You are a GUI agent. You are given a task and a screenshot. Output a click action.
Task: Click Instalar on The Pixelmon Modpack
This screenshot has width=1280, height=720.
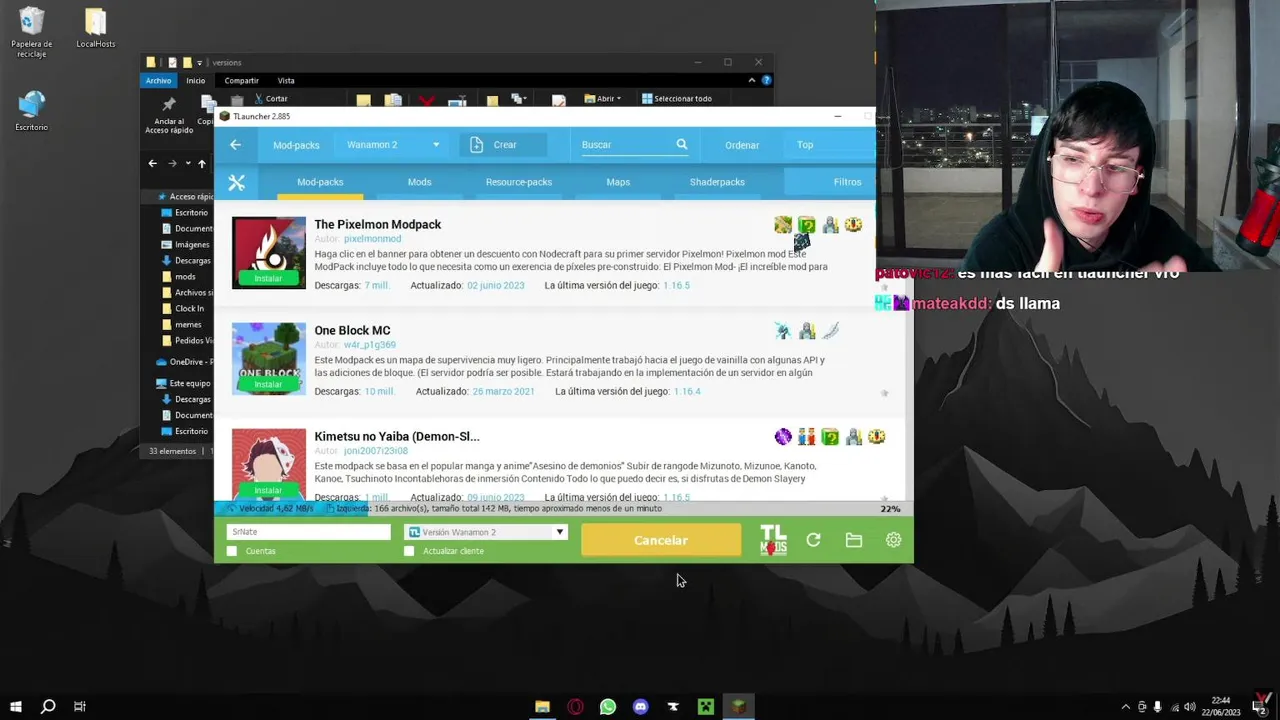pos(268,278)
